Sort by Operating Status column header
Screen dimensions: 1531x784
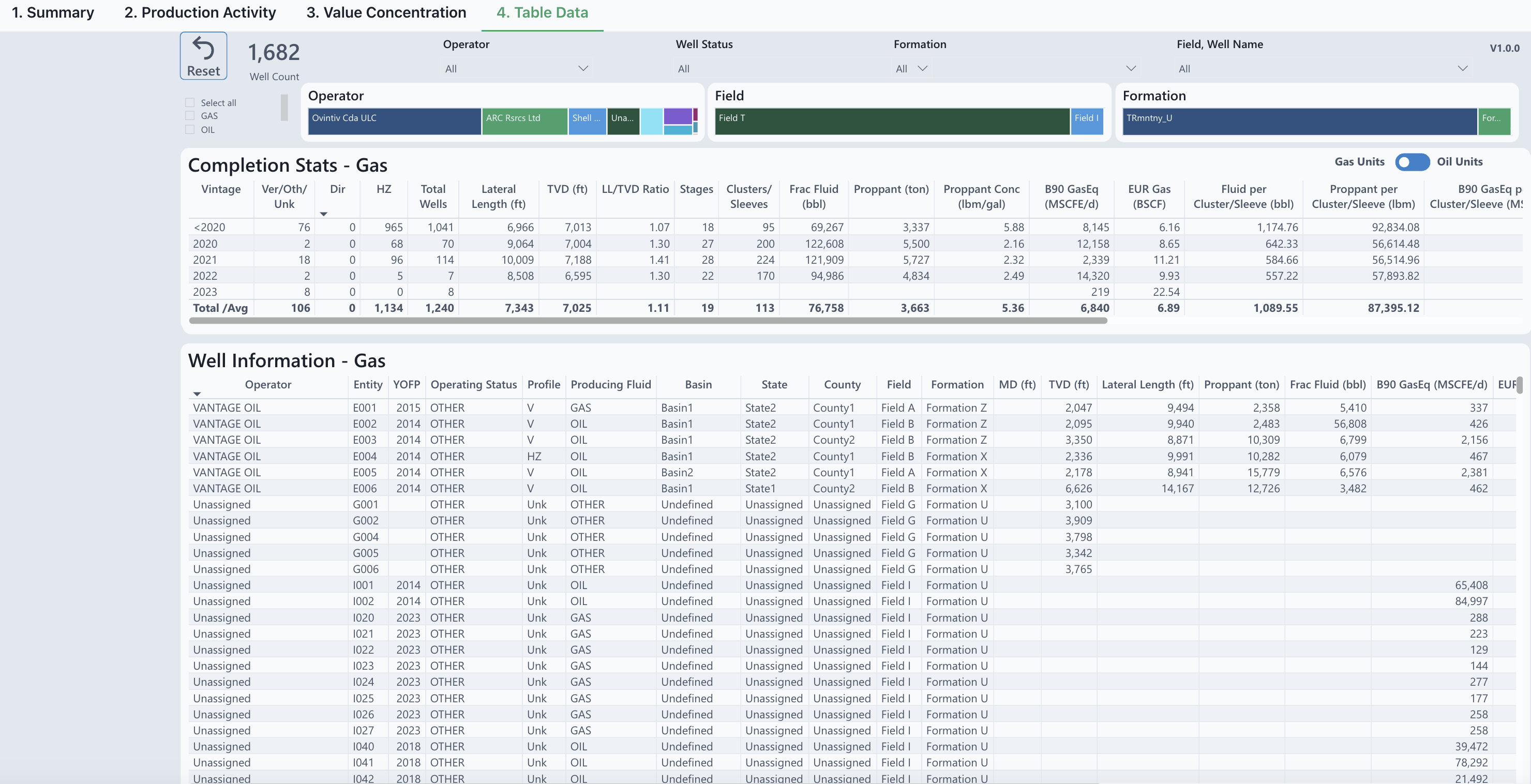click(x=473, y=385)
